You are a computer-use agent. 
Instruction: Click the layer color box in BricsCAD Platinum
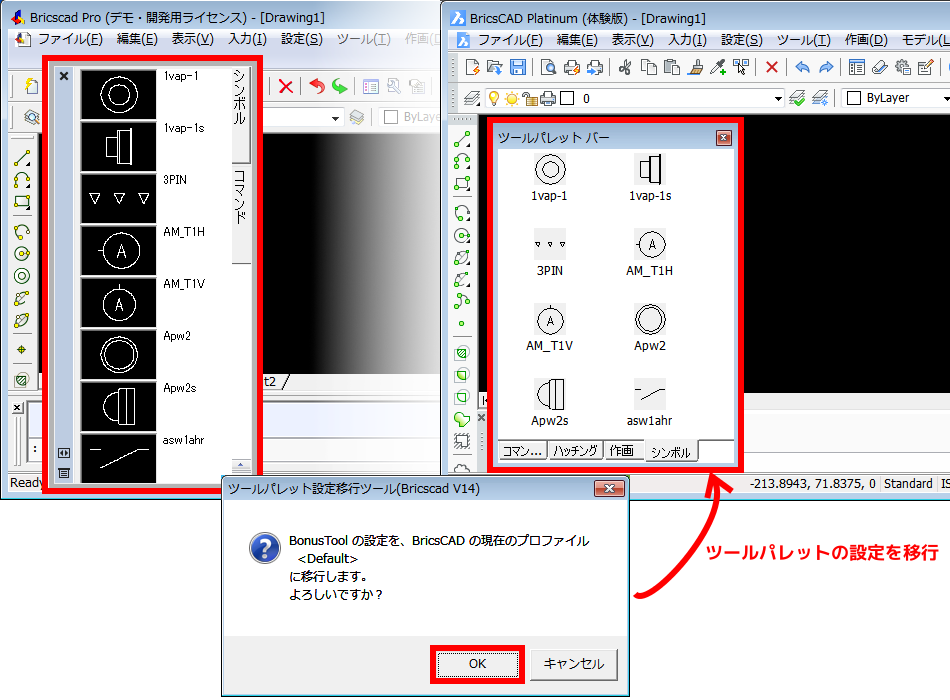tap(567, 98)
